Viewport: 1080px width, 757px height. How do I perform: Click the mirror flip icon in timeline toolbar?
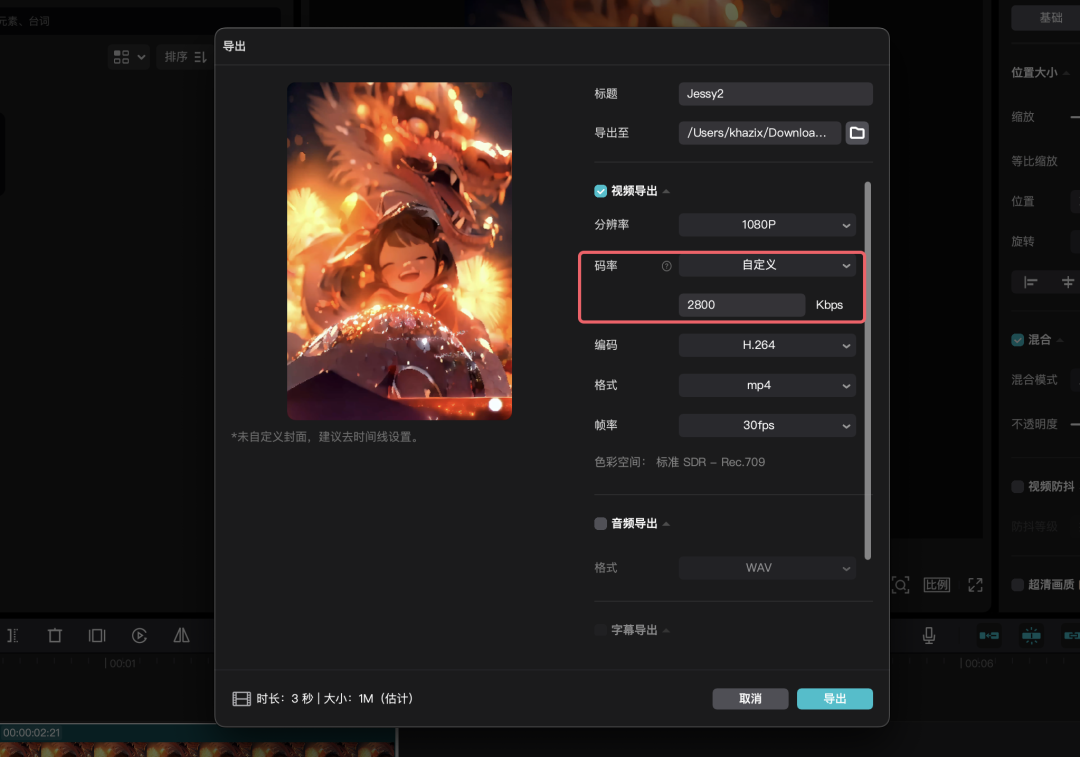pyautogui.click(x=181, y=635)
